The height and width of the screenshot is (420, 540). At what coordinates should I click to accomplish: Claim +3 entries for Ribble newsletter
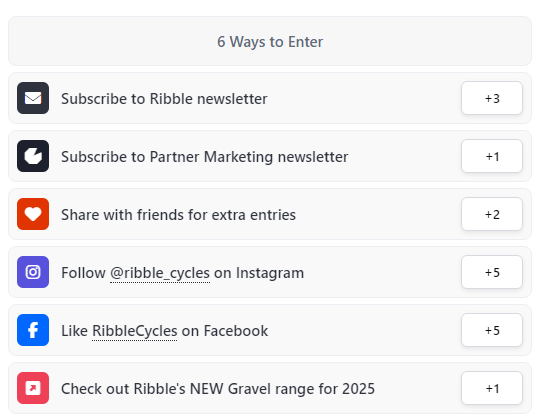coord(492,98)
